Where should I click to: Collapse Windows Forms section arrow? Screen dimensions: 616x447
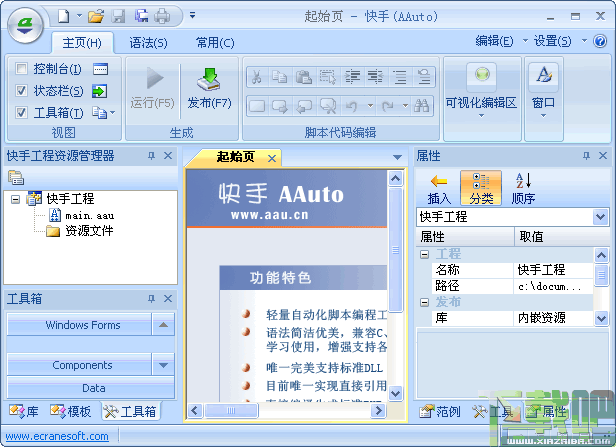click(x=163, y=324)
